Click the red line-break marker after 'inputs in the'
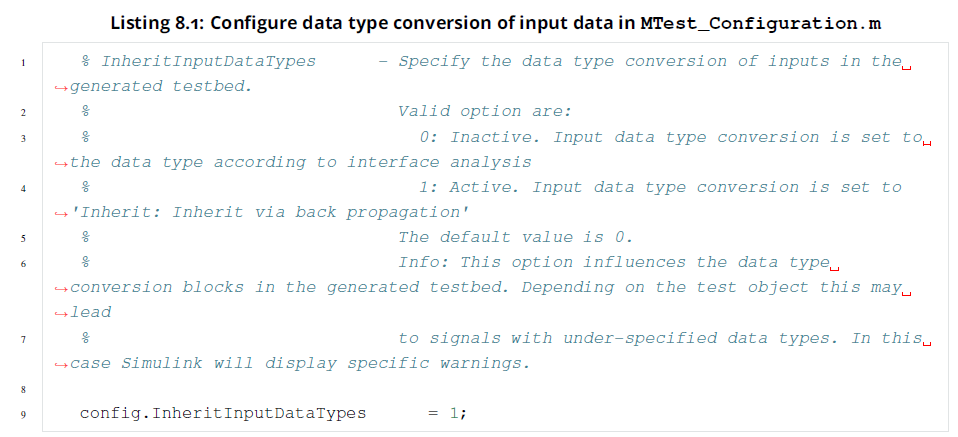Screen dimensions: 958x437 [x=906, y=66]
